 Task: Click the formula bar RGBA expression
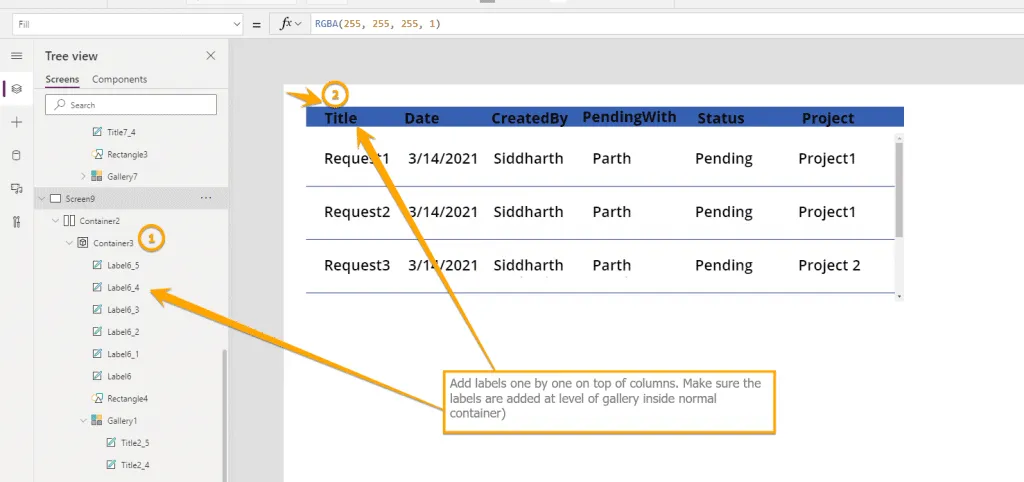(x=378, y=23)
